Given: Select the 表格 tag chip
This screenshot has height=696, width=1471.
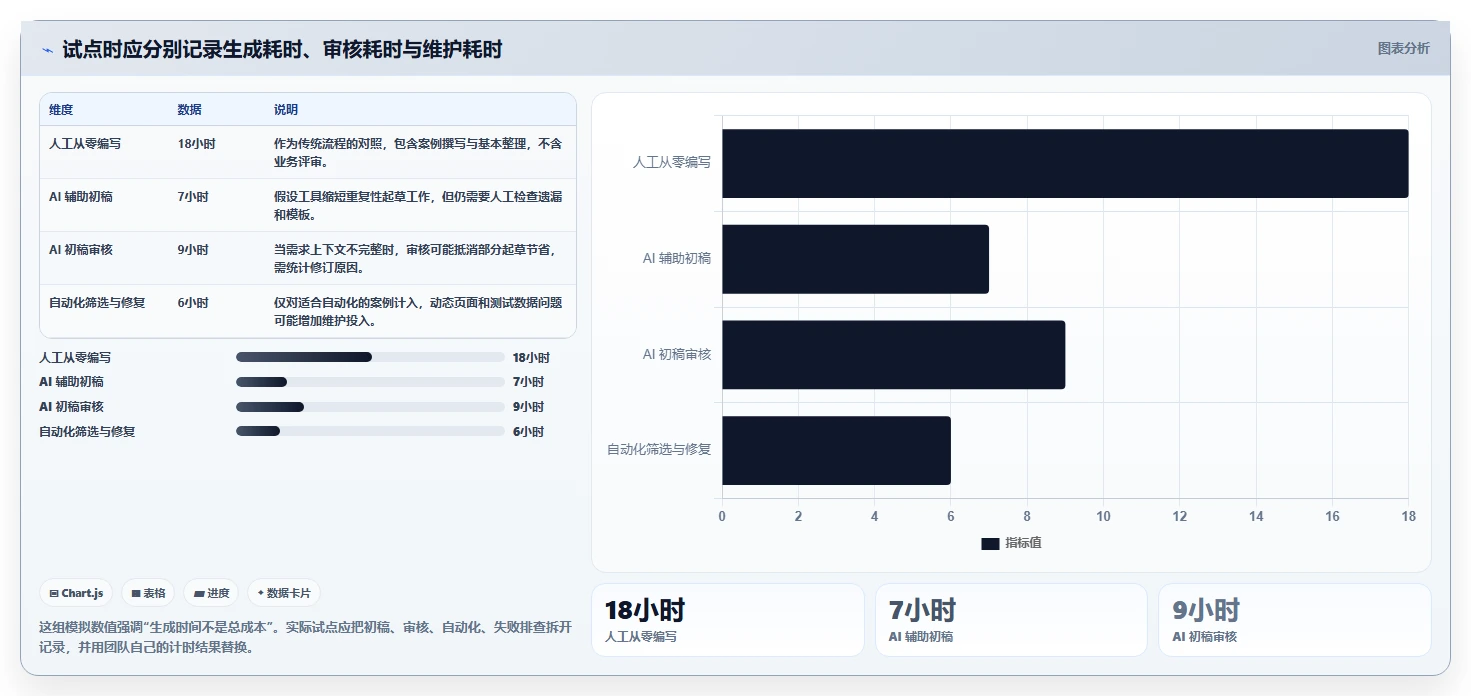Looking at the screenshot, I should 148,593.
